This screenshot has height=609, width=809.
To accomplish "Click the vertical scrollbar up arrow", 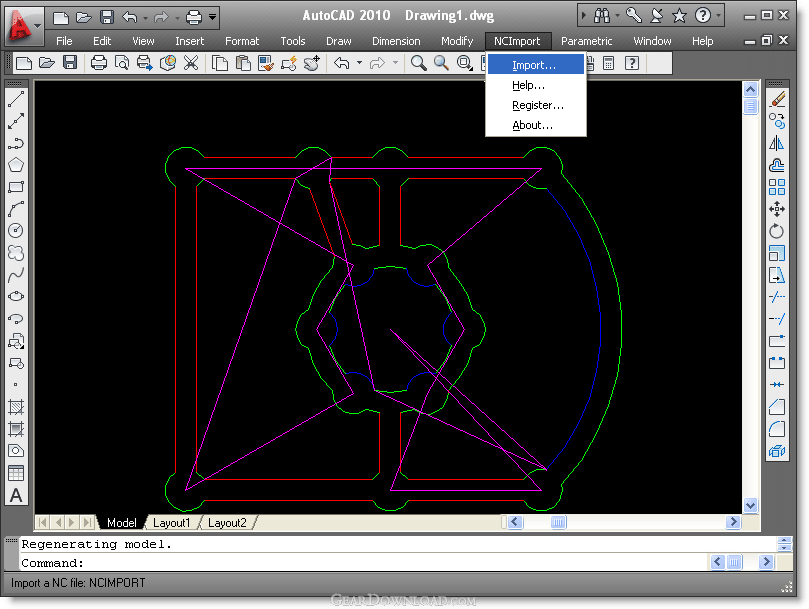I will click(x=750, y=89).
